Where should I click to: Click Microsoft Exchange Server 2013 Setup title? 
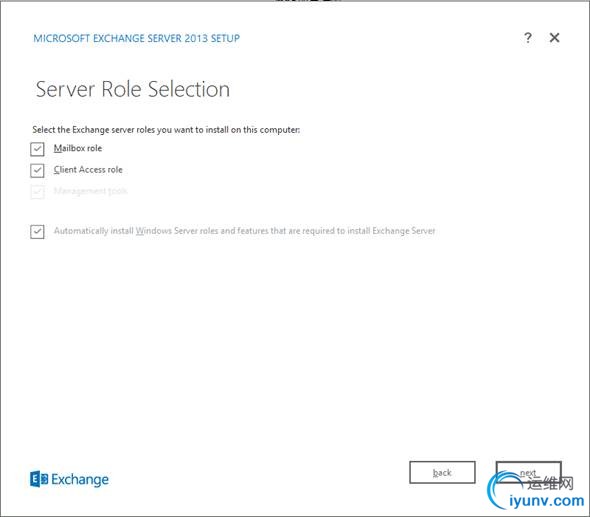pyautogui.click(x=136, y=38)
